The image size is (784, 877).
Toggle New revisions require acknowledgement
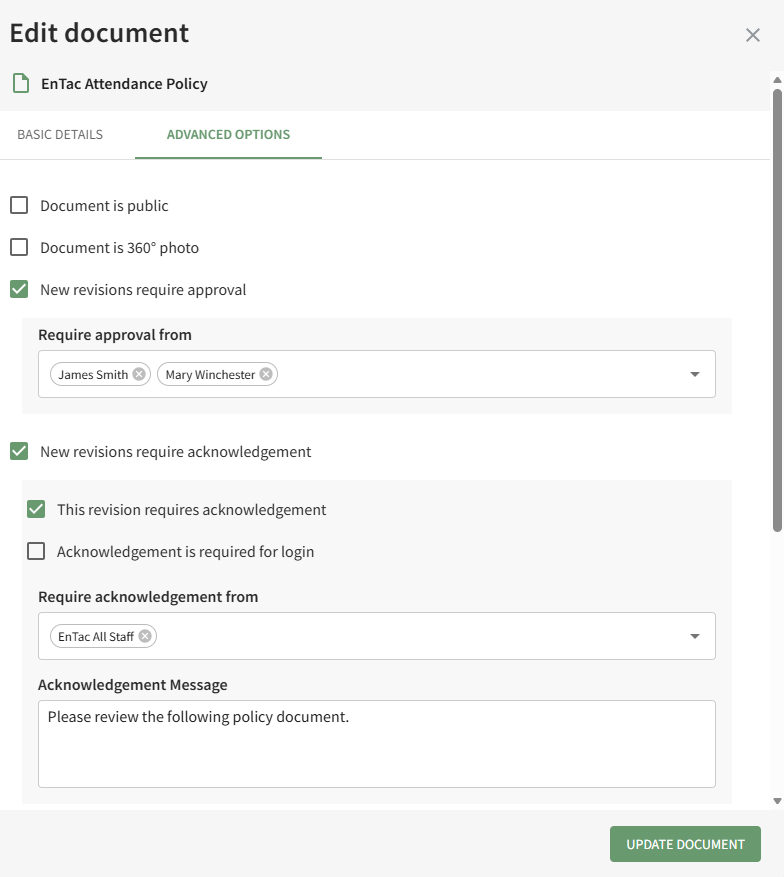point(19,452)
